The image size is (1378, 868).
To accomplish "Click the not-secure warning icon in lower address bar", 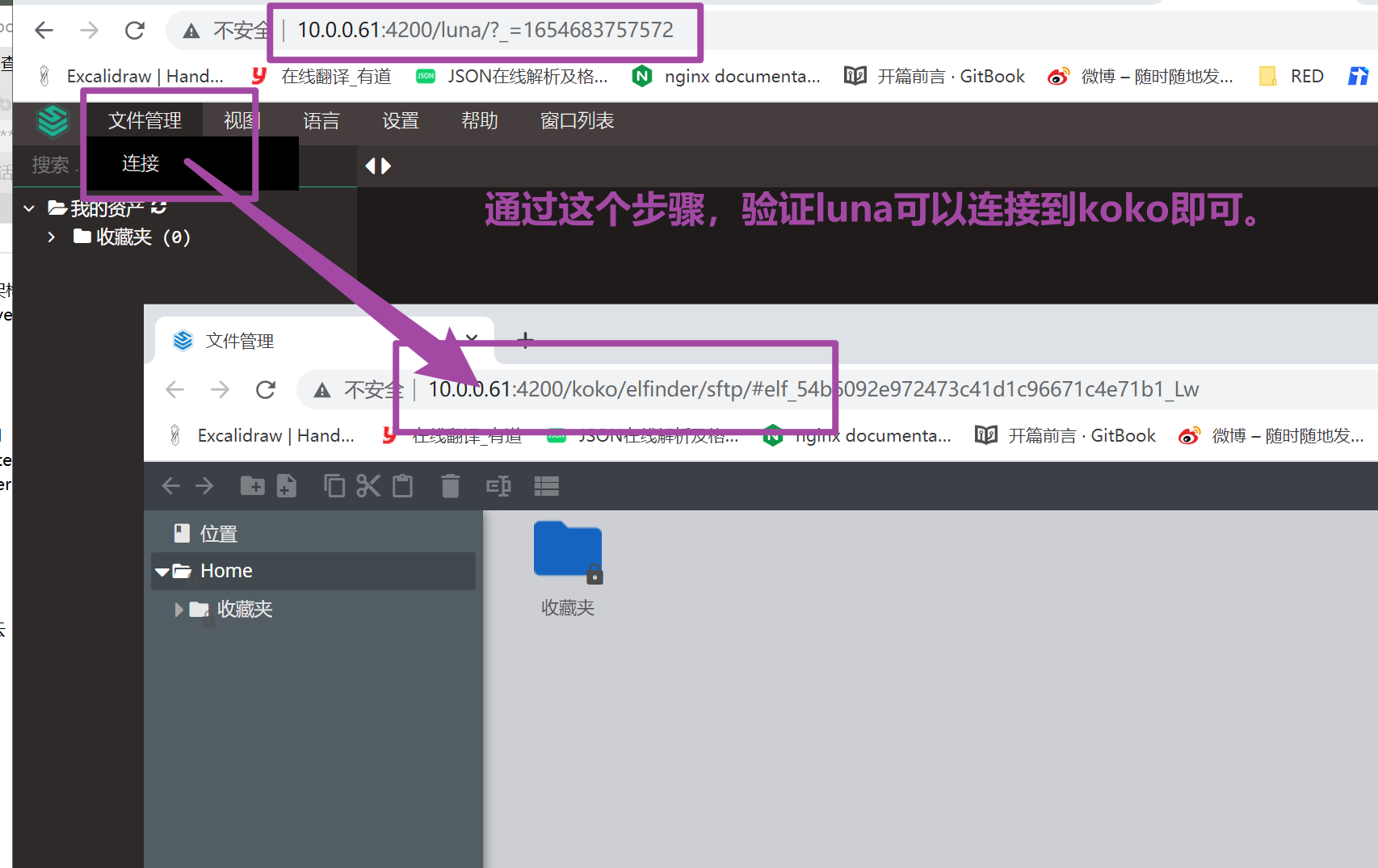I will click(x=321, y=390).
